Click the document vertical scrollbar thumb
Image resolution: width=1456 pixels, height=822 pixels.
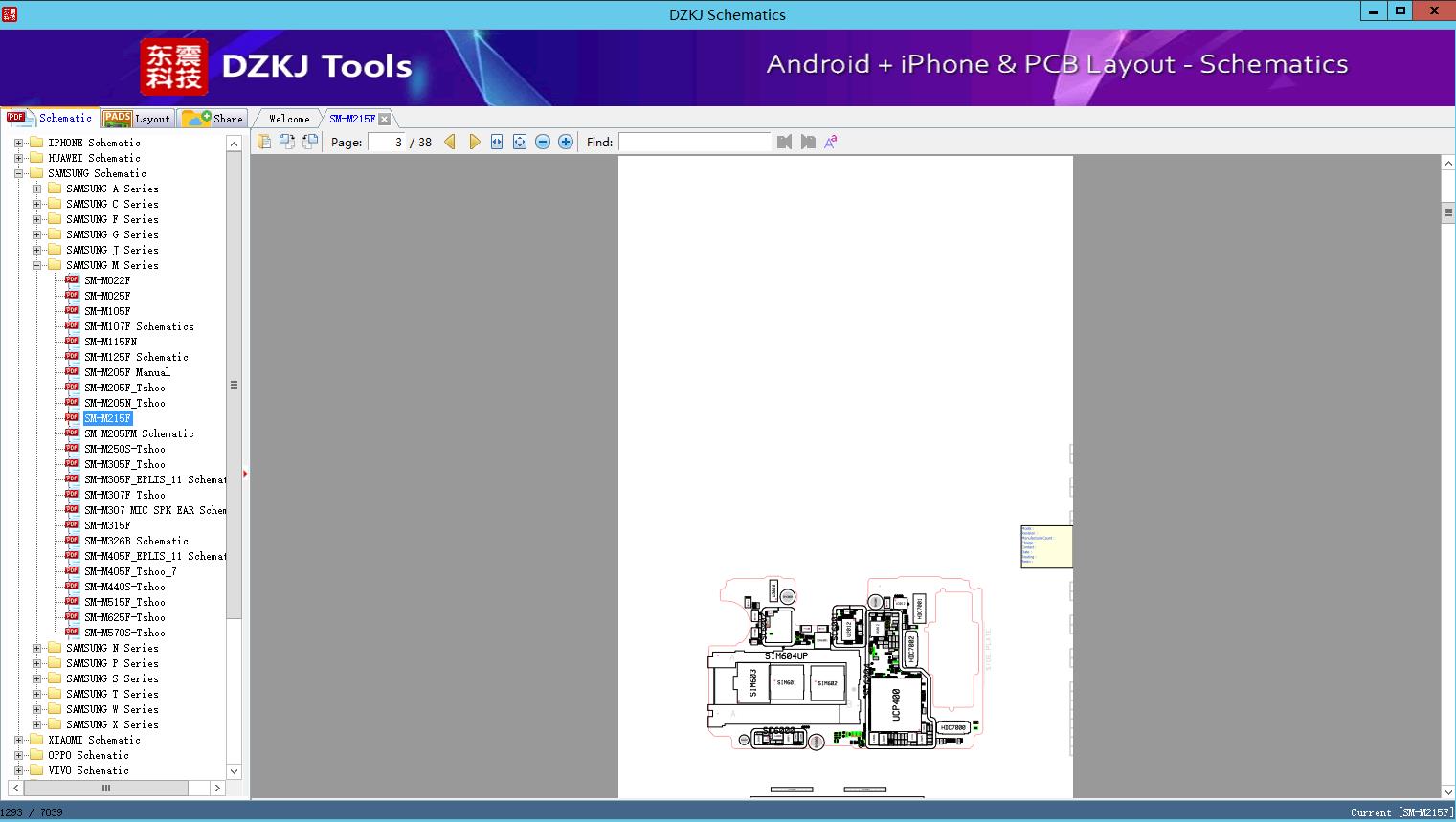1448,213
